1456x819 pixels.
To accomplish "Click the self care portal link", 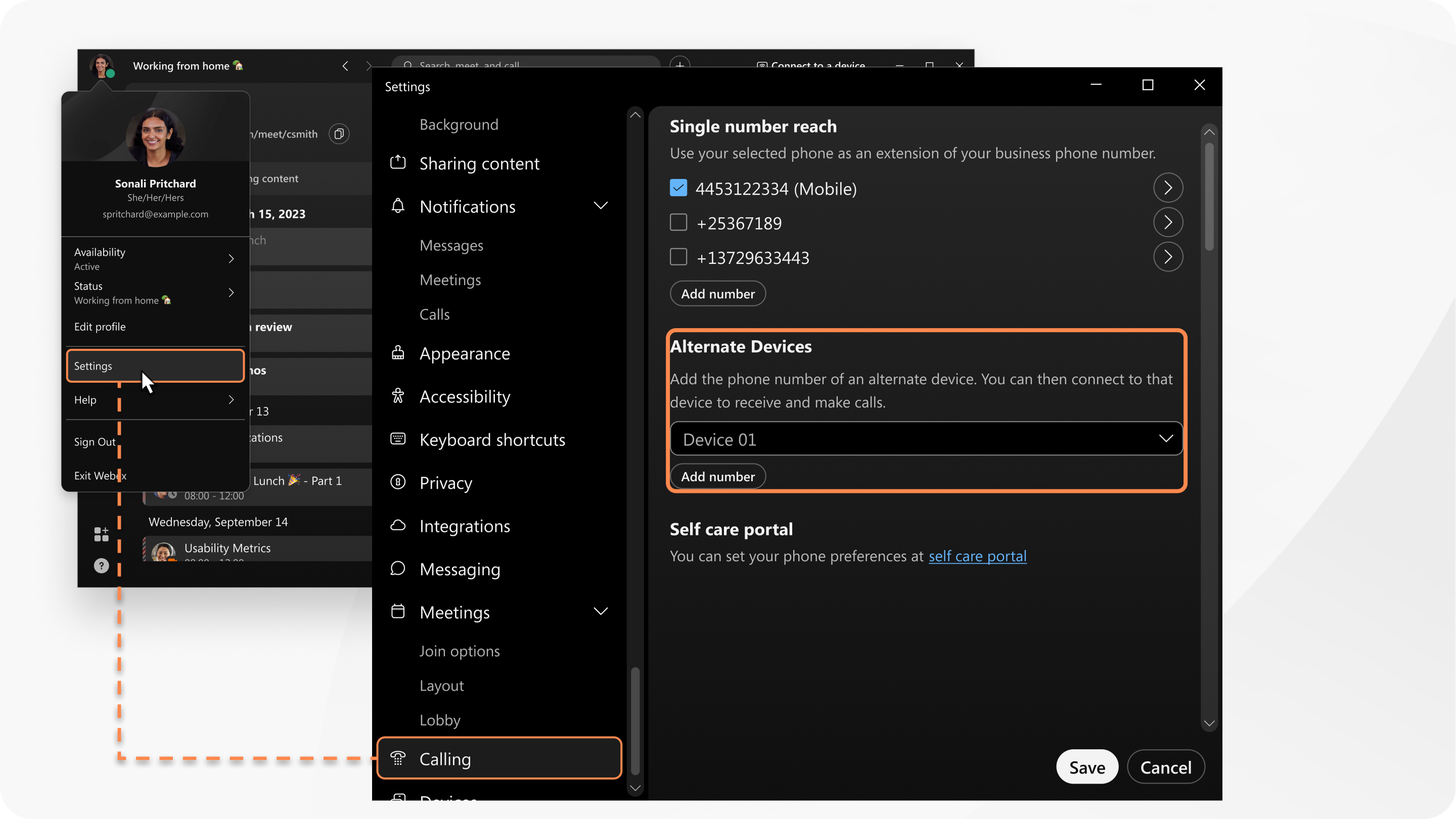I will click(x=977, y=555).
